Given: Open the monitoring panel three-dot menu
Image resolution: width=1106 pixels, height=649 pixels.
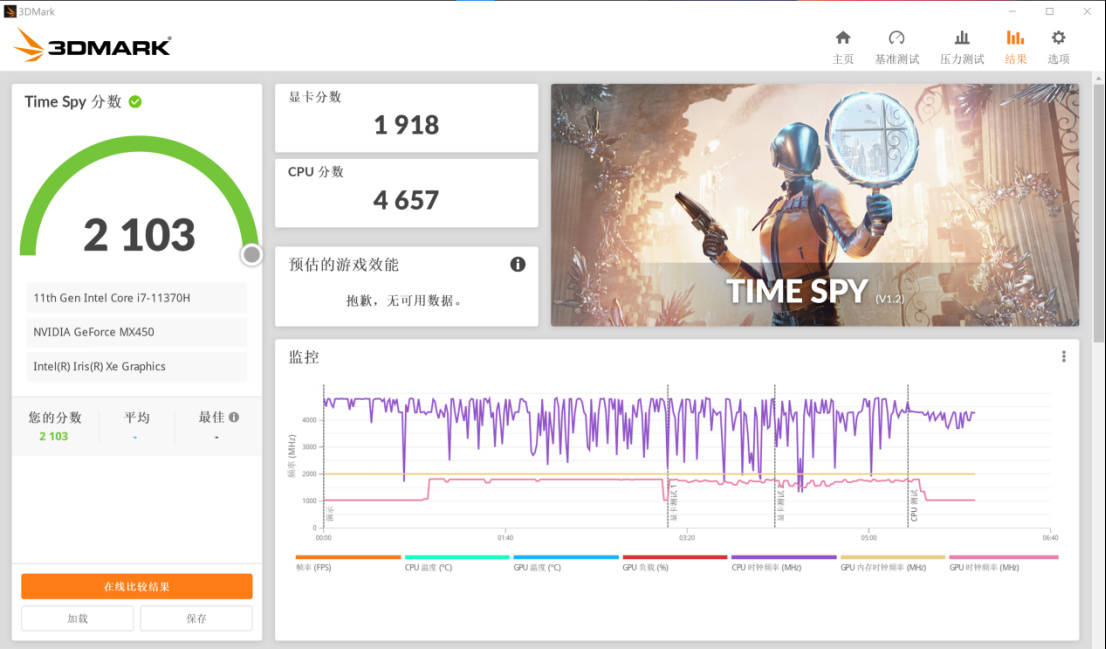Looking at the screenshot, I should click(1064, 357).
